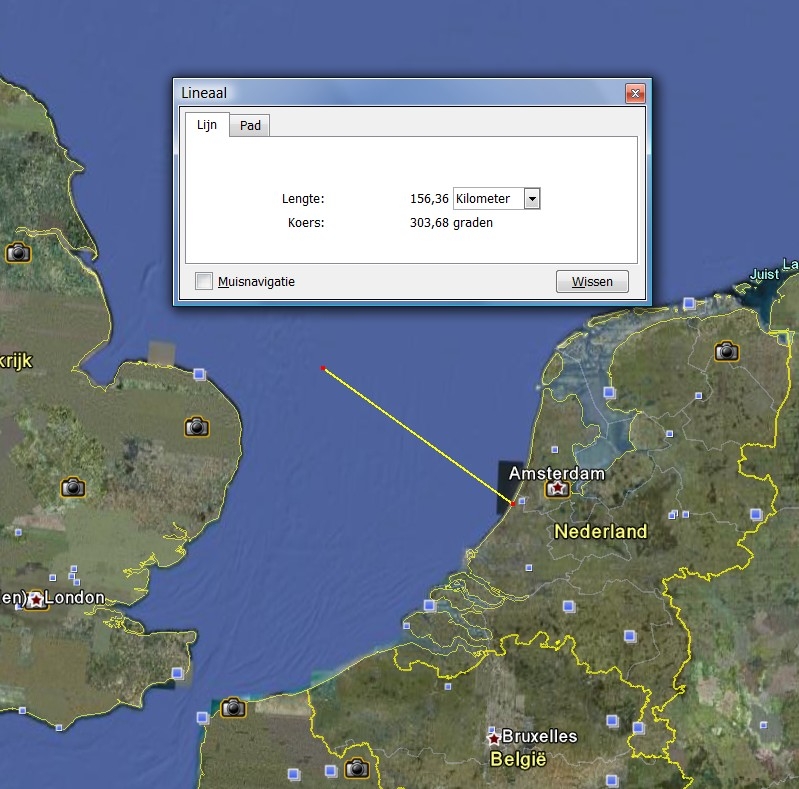This screenshot has width=799, height=789.
Task: Click the Bruxelles capital star icon
Action: click(x=493, y=738)
